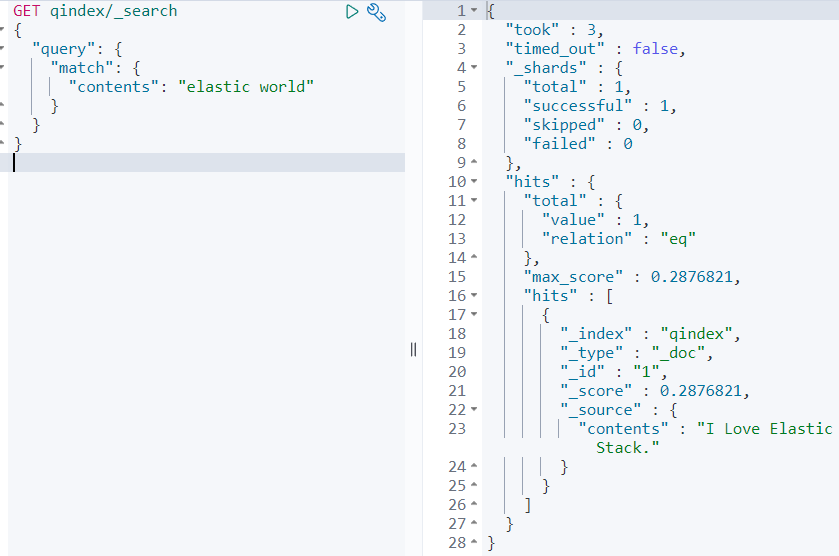Click the "qindex/_search" request path

[113, 11]
